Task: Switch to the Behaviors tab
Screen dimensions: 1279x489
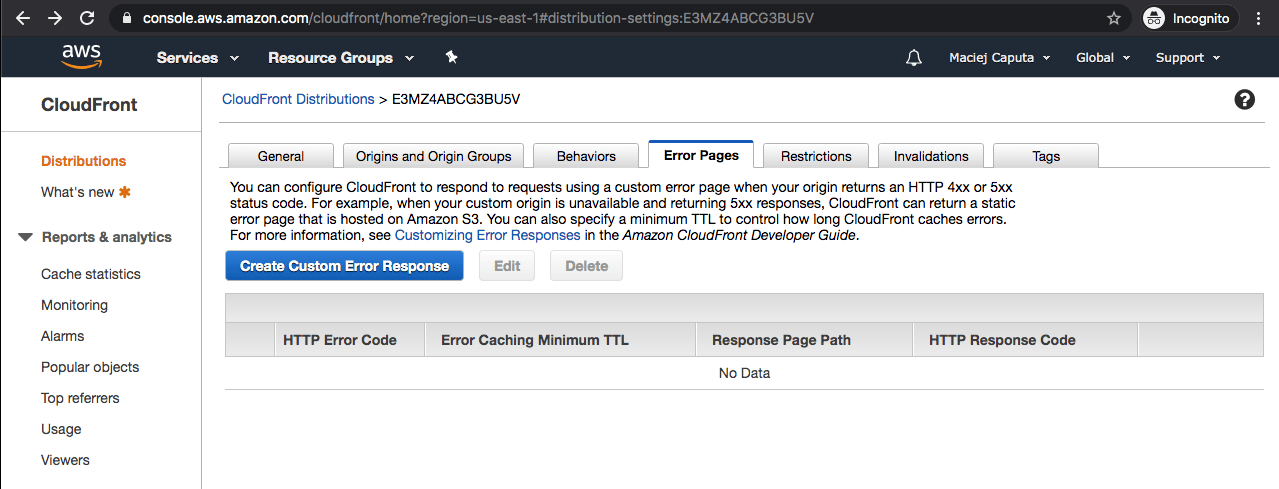Action: [x=586, y=156]
